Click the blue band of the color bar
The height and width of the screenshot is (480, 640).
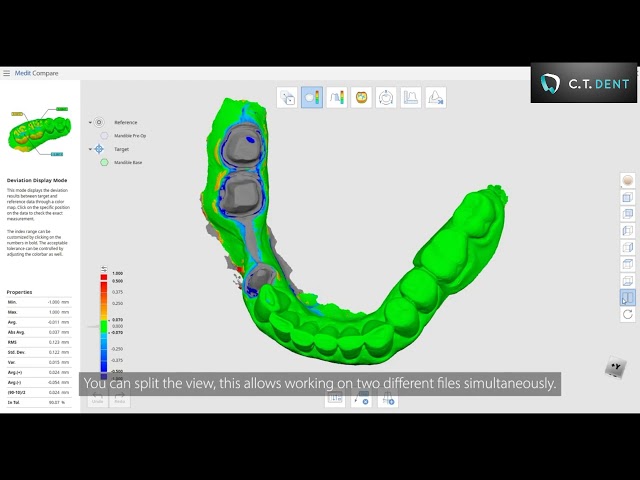point(104,363)
